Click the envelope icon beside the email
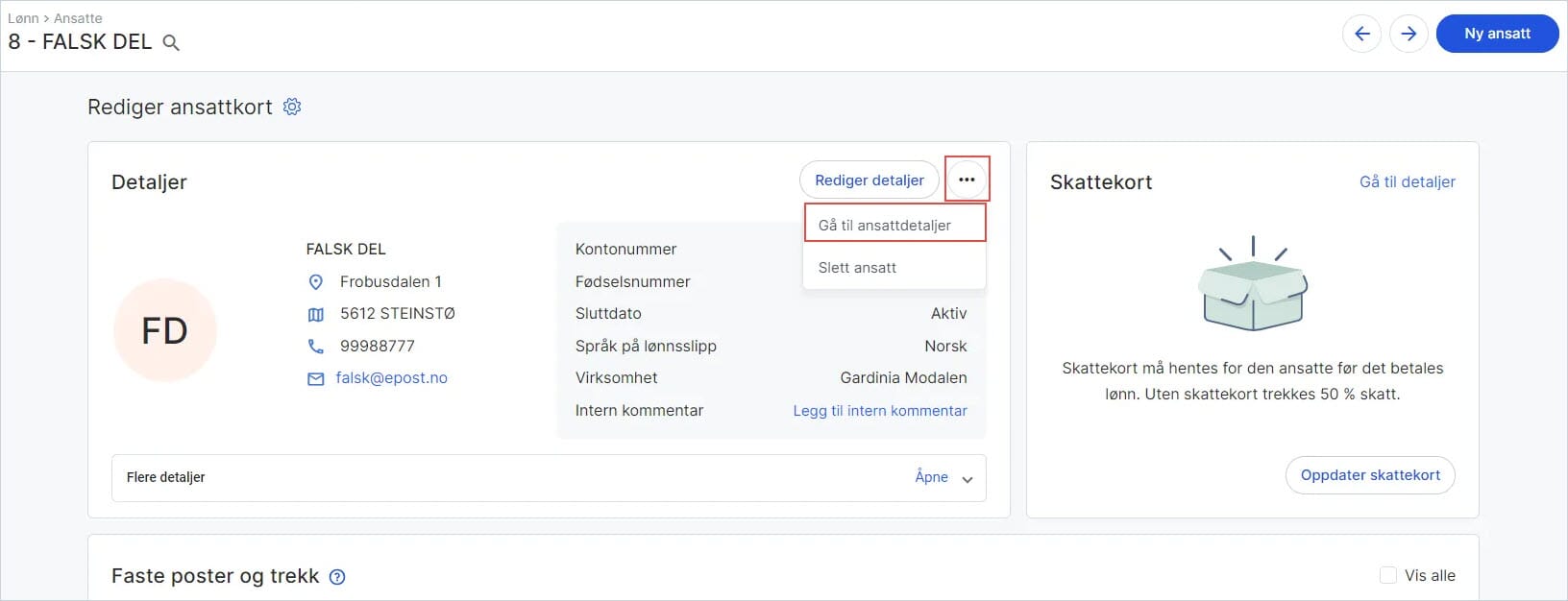Image resolution: width=1568 pixels, height=601 pixels. pyautogui.click(x=315, y=379)
